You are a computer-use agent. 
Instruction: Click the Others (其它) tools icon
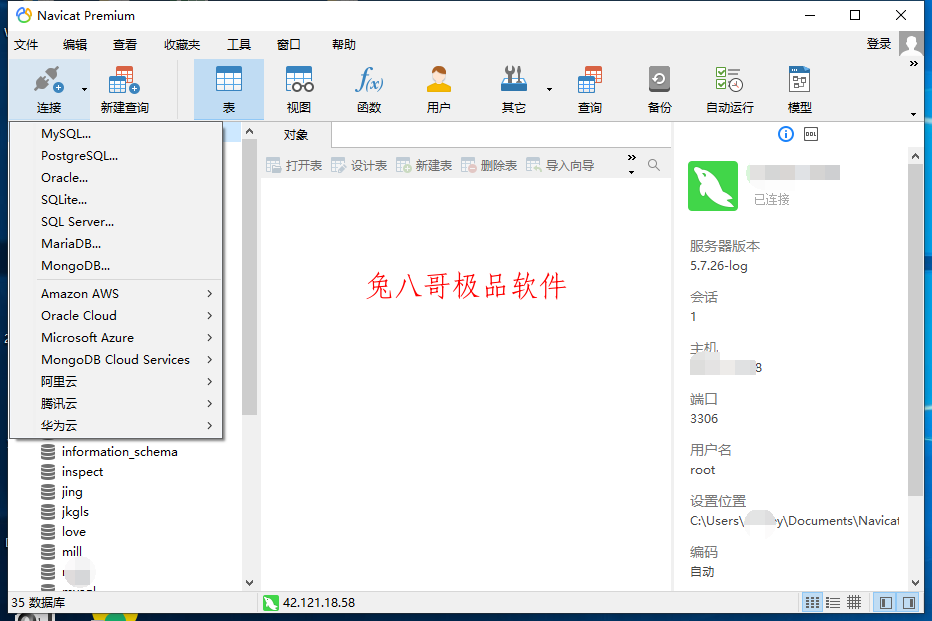(514, 80)
